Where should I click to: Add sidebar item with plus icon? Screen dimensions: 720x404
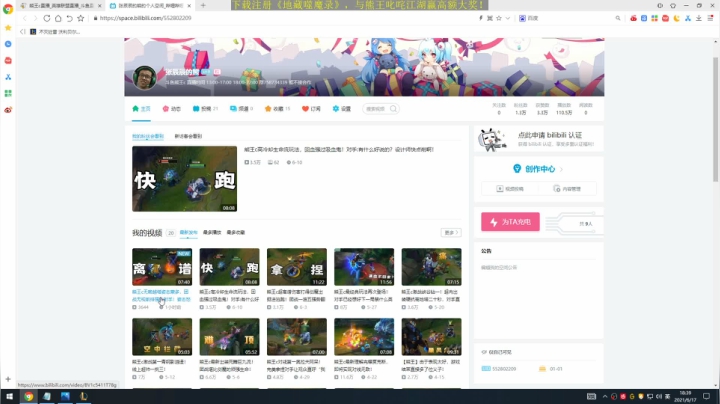point(8,379)
